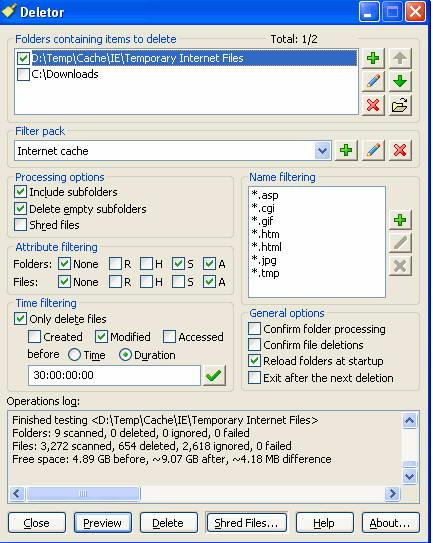Click the Deletor app icon in title bar
This screenshot has width=433, height=543.
tap(9, 11)
